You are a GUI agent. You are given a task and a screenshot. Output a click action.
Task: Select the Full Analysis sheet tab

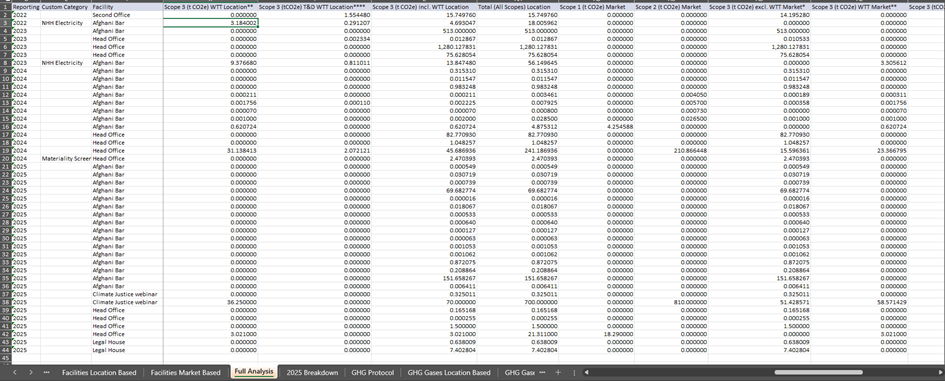[254, 372]
